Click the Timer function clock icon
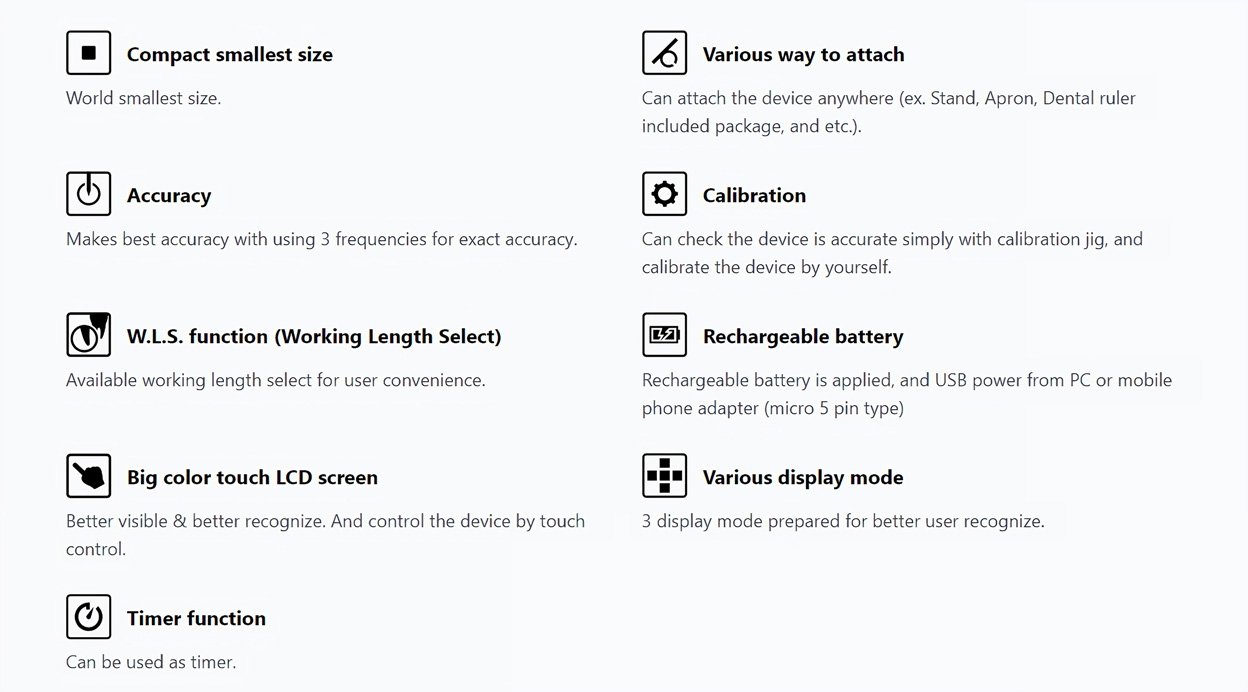This screenshot has height=692, width=1248. click(88, 617)
